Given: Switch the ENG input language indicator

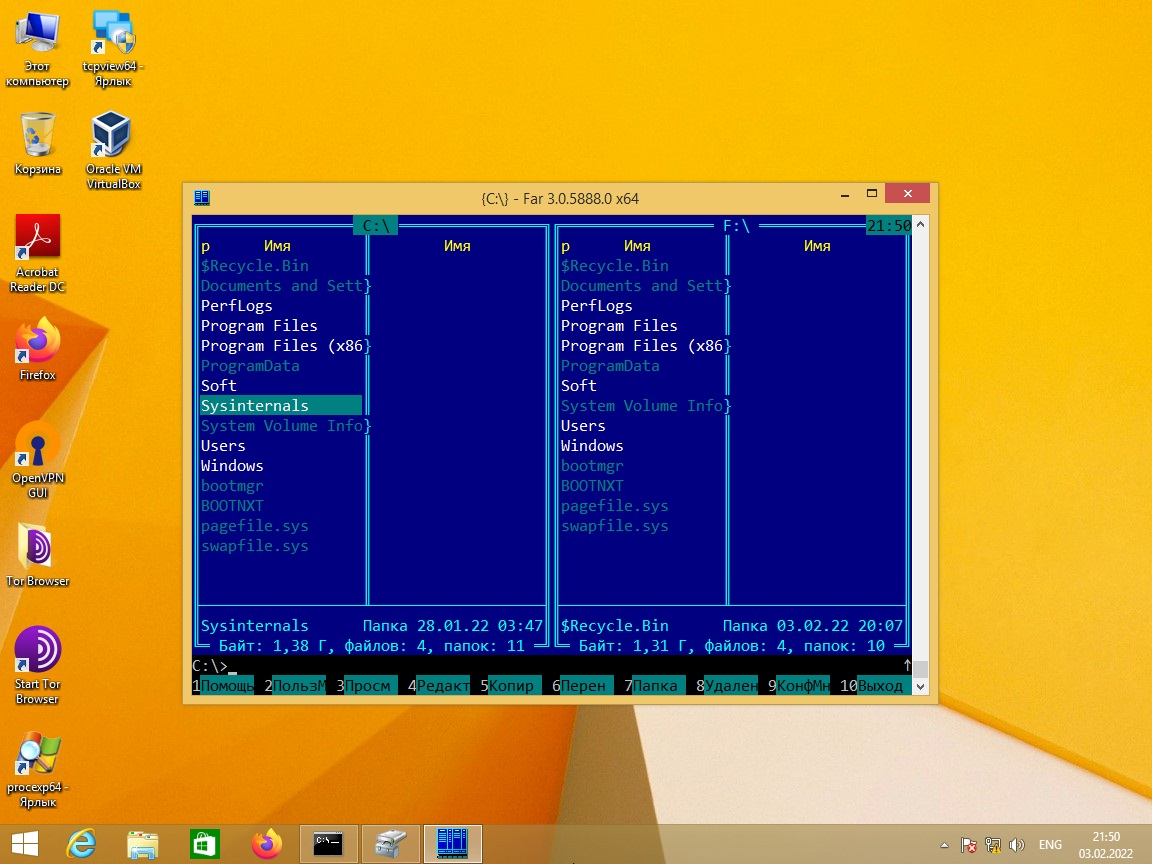Looking at the screenshot, I should click(1050, 845).
